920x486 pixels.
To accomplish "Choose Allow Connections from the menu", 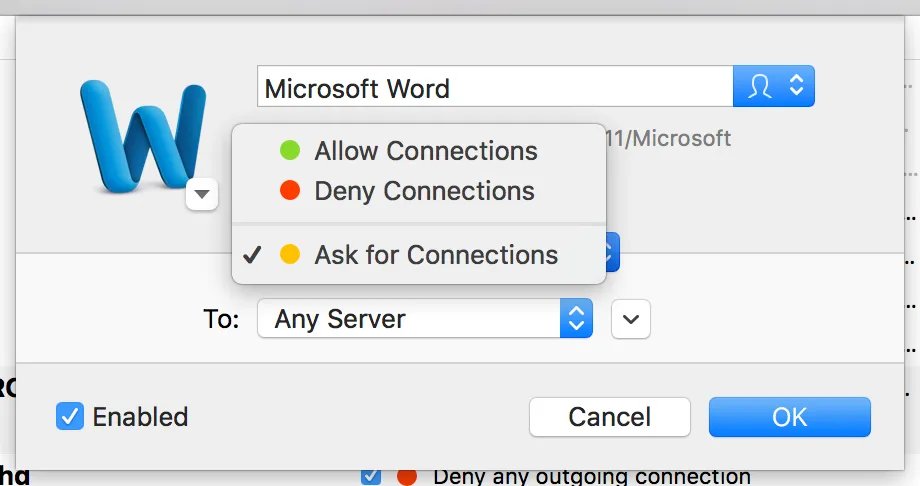I will pos(419,151).
